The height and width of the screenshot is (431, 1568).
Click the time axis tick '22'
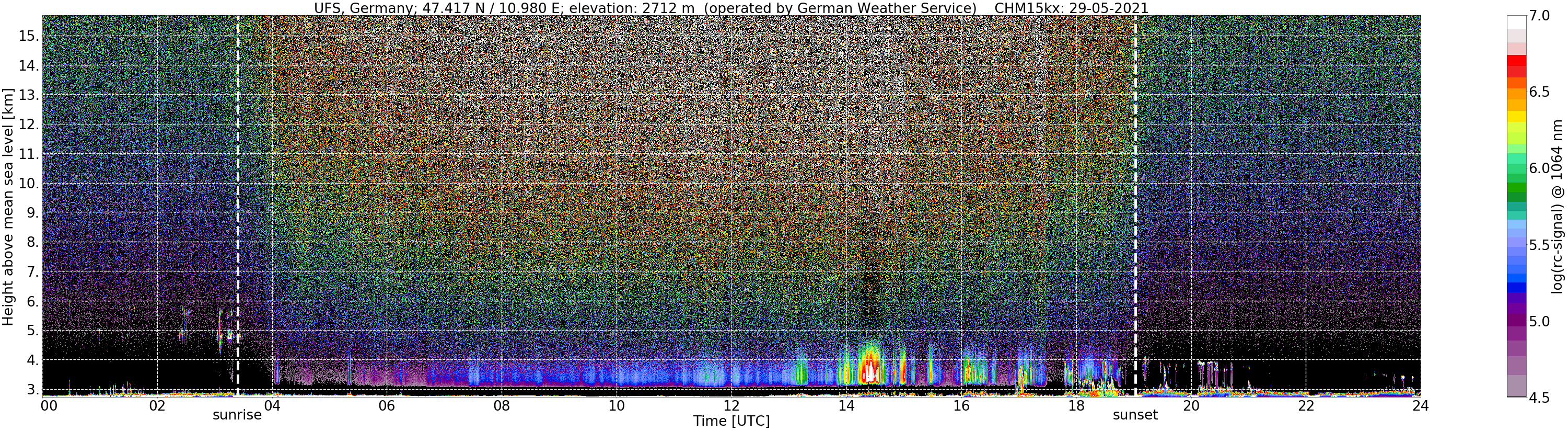[1306, 405]
